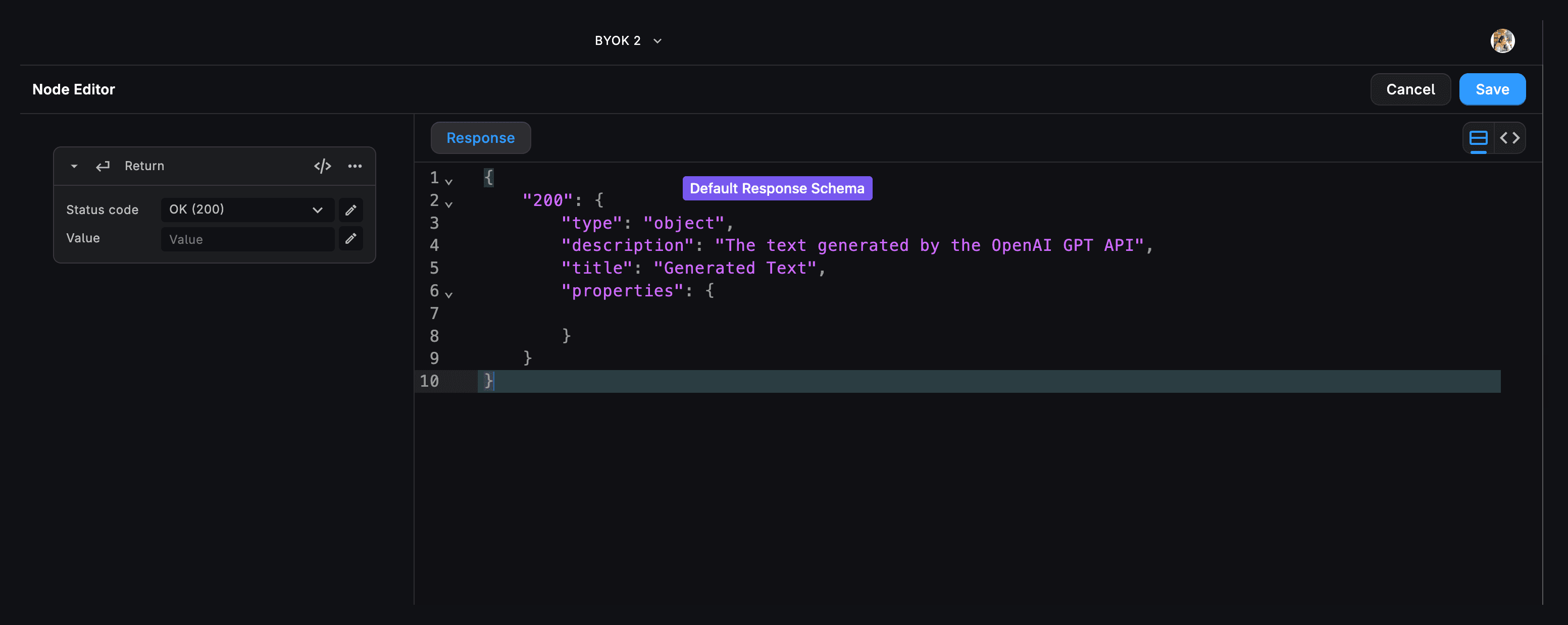Image resolution: width=1568 pixels, height=625 pixels.
Task: Select the split form view icon above the editor
Action: point(1478,137)
